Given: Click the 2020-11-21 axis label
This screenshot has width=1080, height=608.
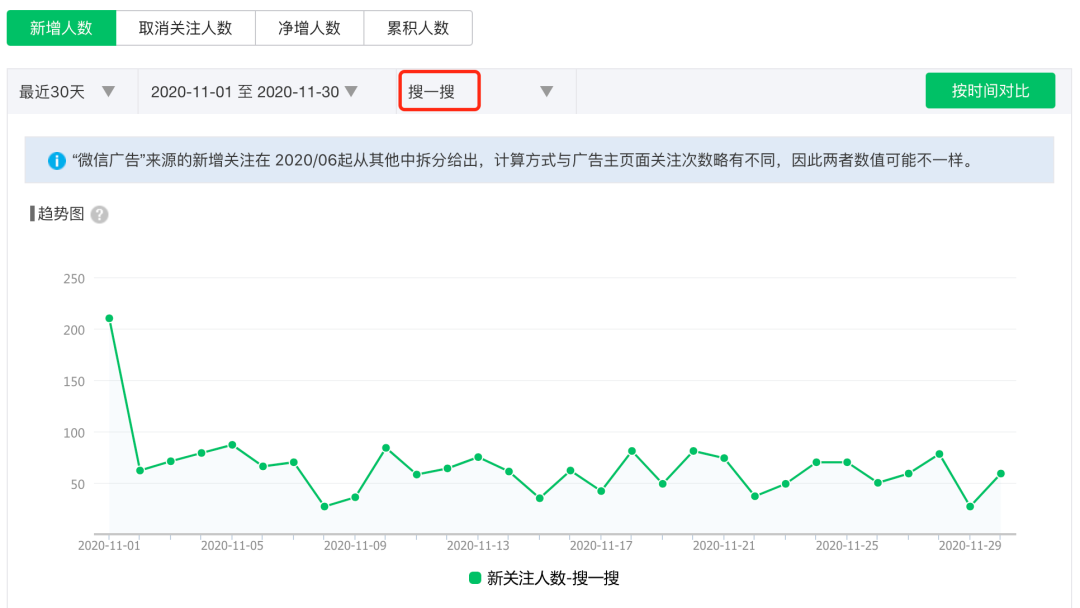Looking at the screenshot, I should pos(724,546).
